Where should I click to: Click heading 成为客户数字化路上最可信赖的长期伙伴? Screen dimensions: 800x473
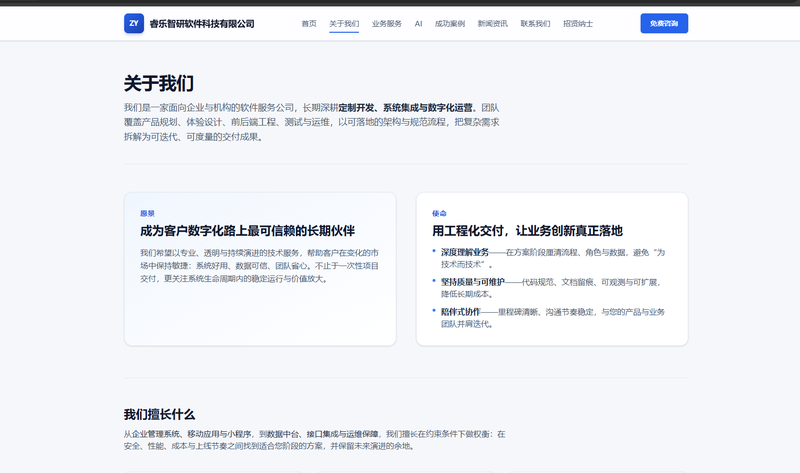pyautogui.click(x=247, y=231)
